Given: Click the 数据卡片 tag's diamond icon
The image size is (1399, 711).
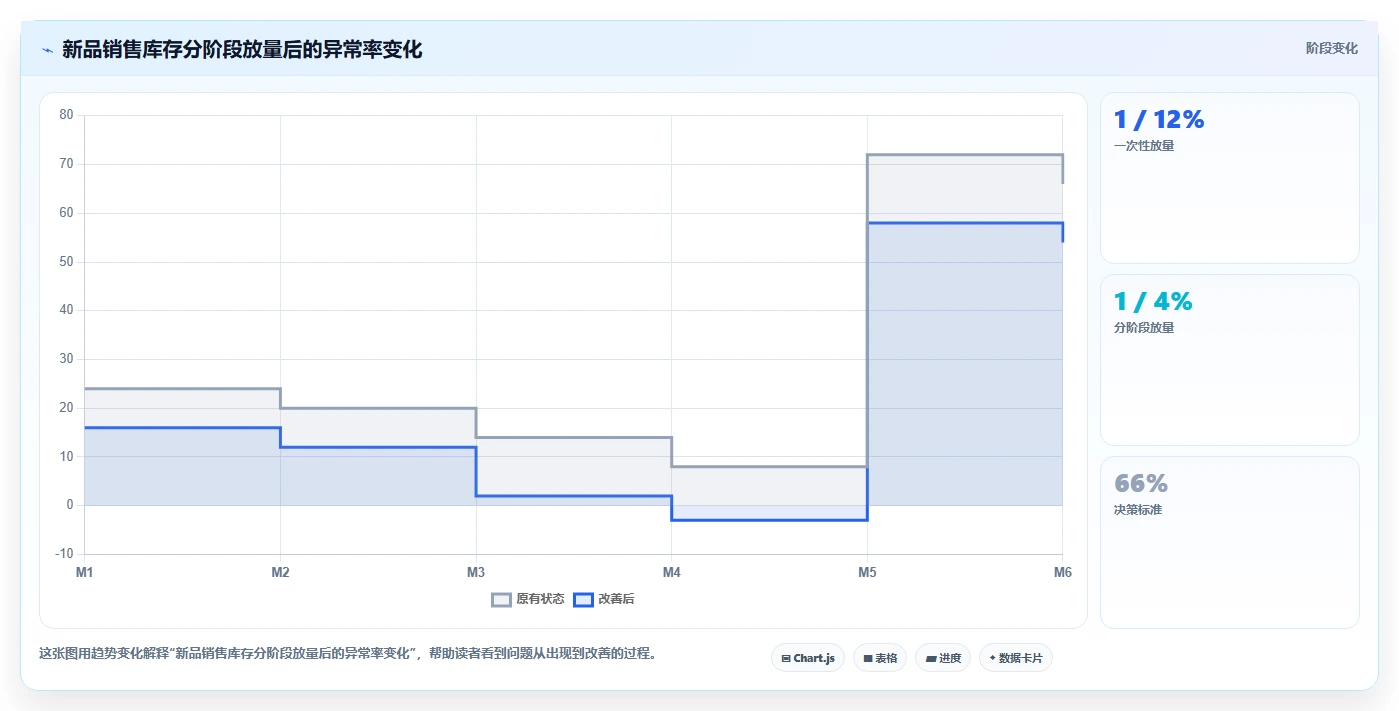Looking at the screenshot, I should (992, 658).
